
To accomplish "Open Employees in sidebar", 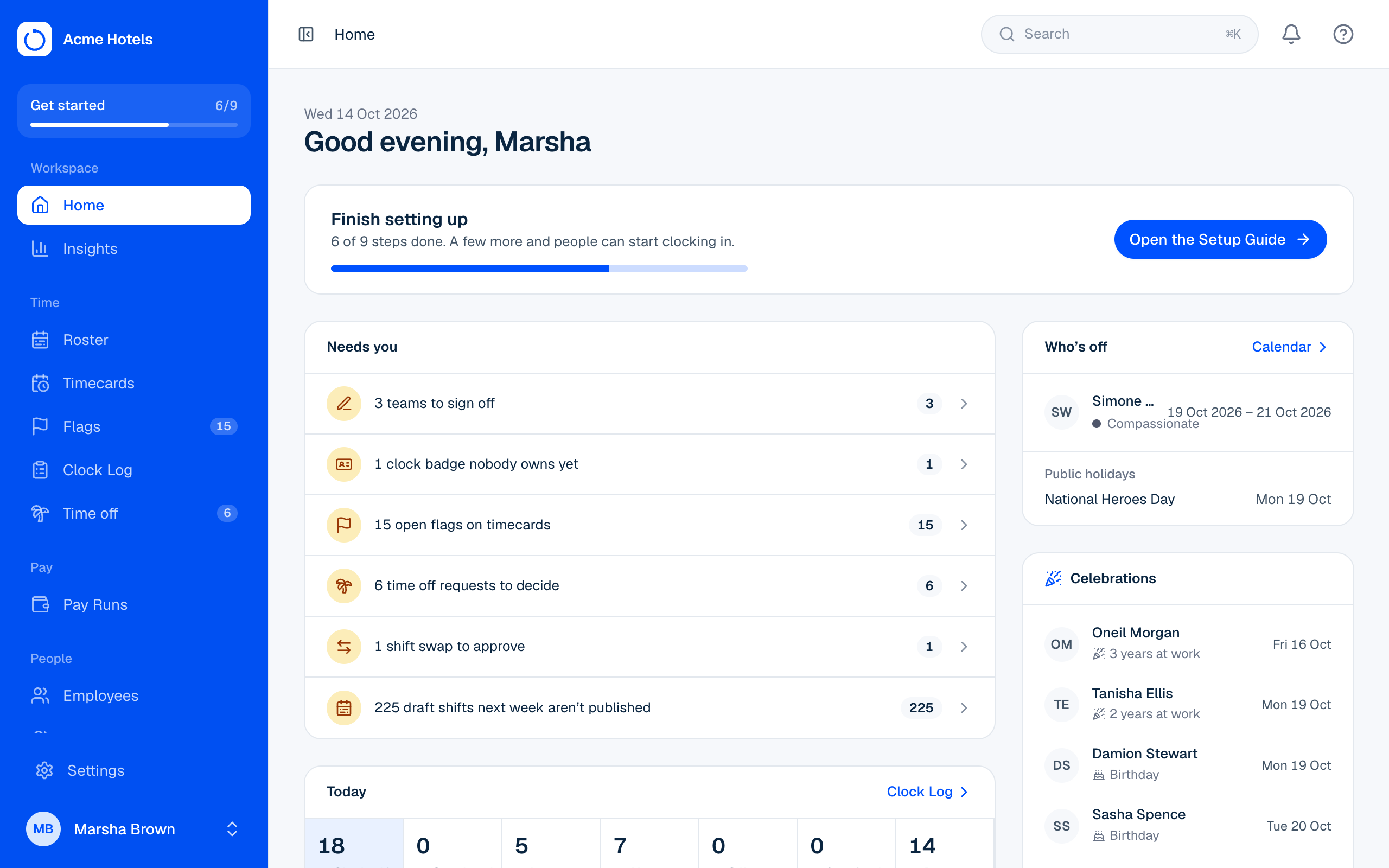I will click(x=133, y=696).
